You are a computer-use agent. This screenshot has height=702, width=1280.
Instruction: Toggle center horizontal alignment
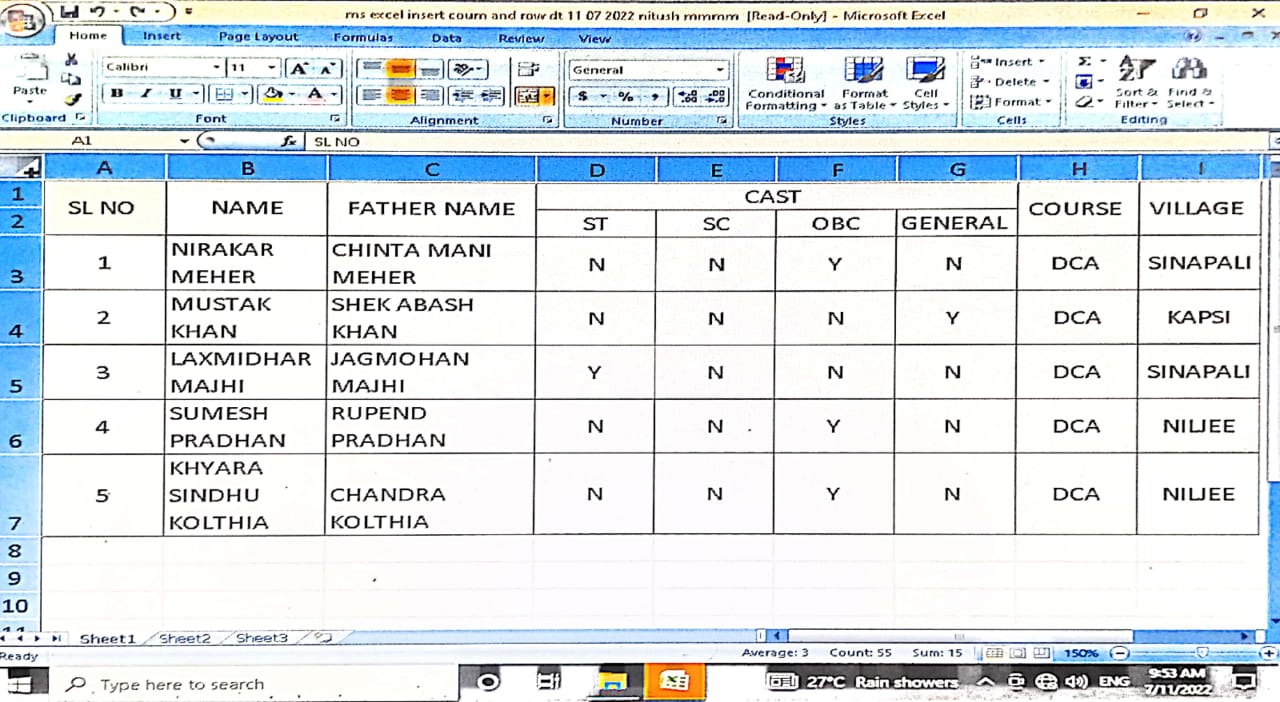[x=400, y=96]
